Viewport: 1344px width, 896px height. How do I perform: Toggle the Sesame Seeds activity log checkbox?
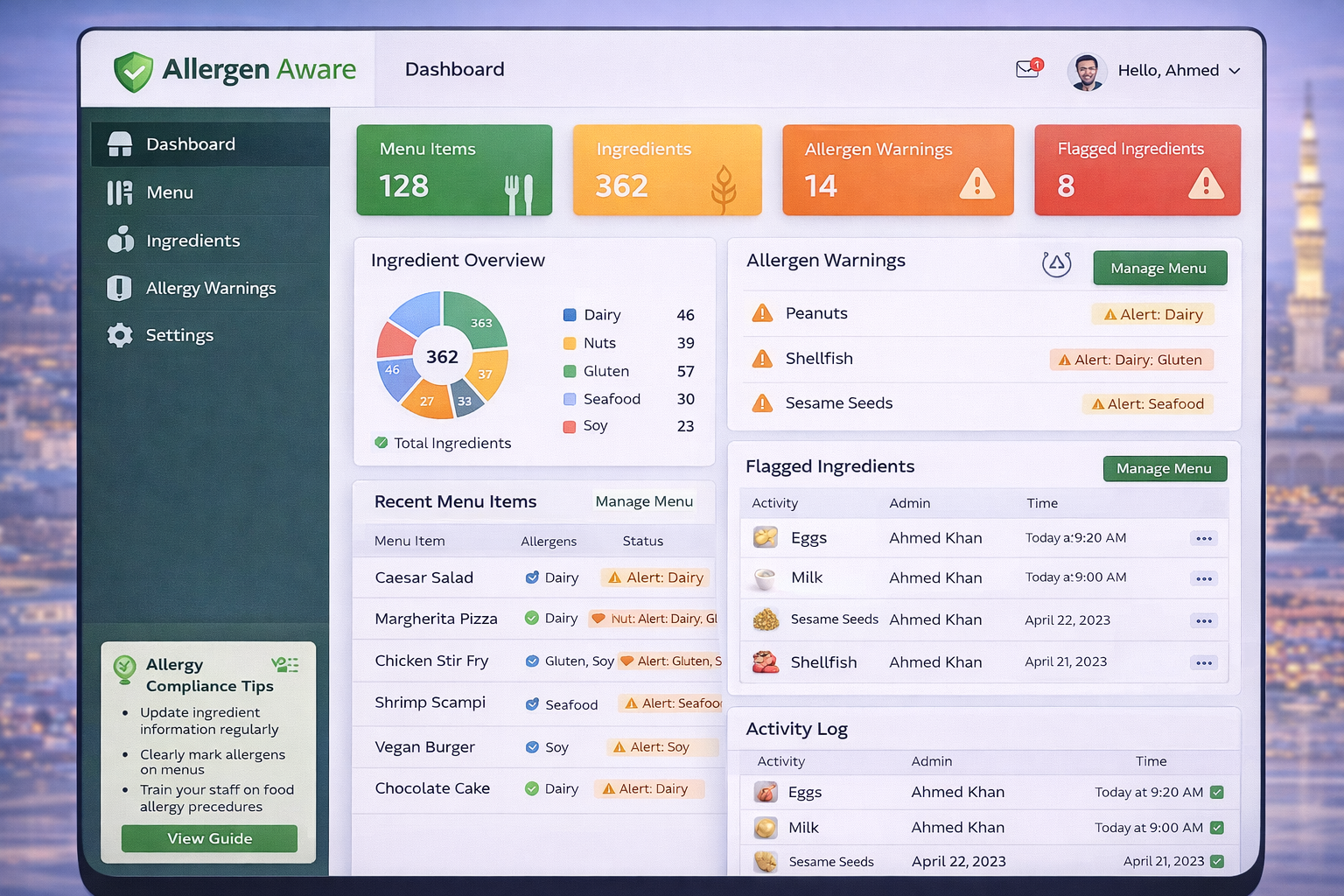pyautogui.click(x=1216, y=861)
